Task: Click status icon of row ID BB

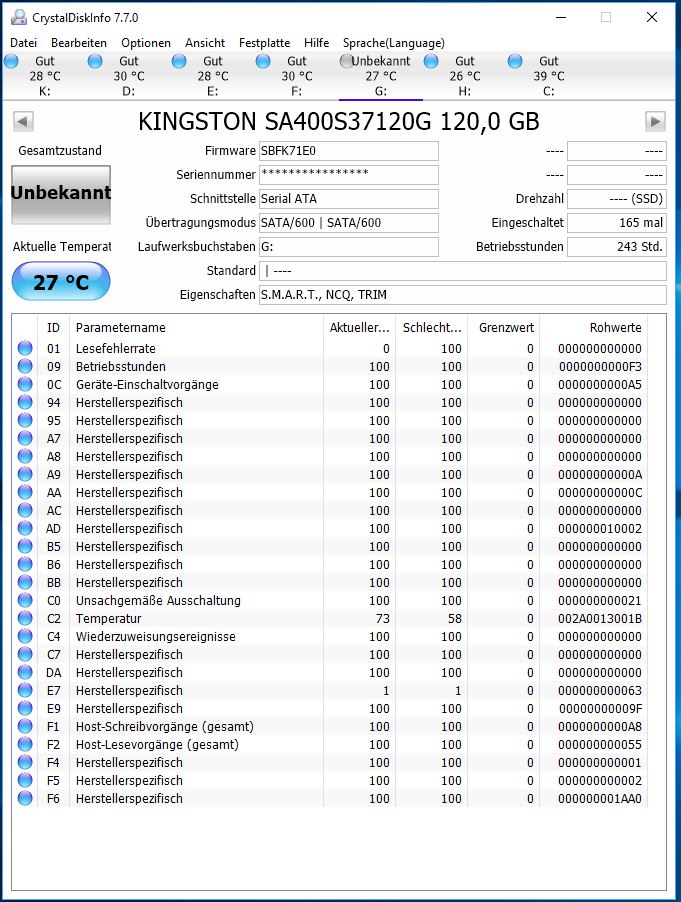Action: click(25, 582)
